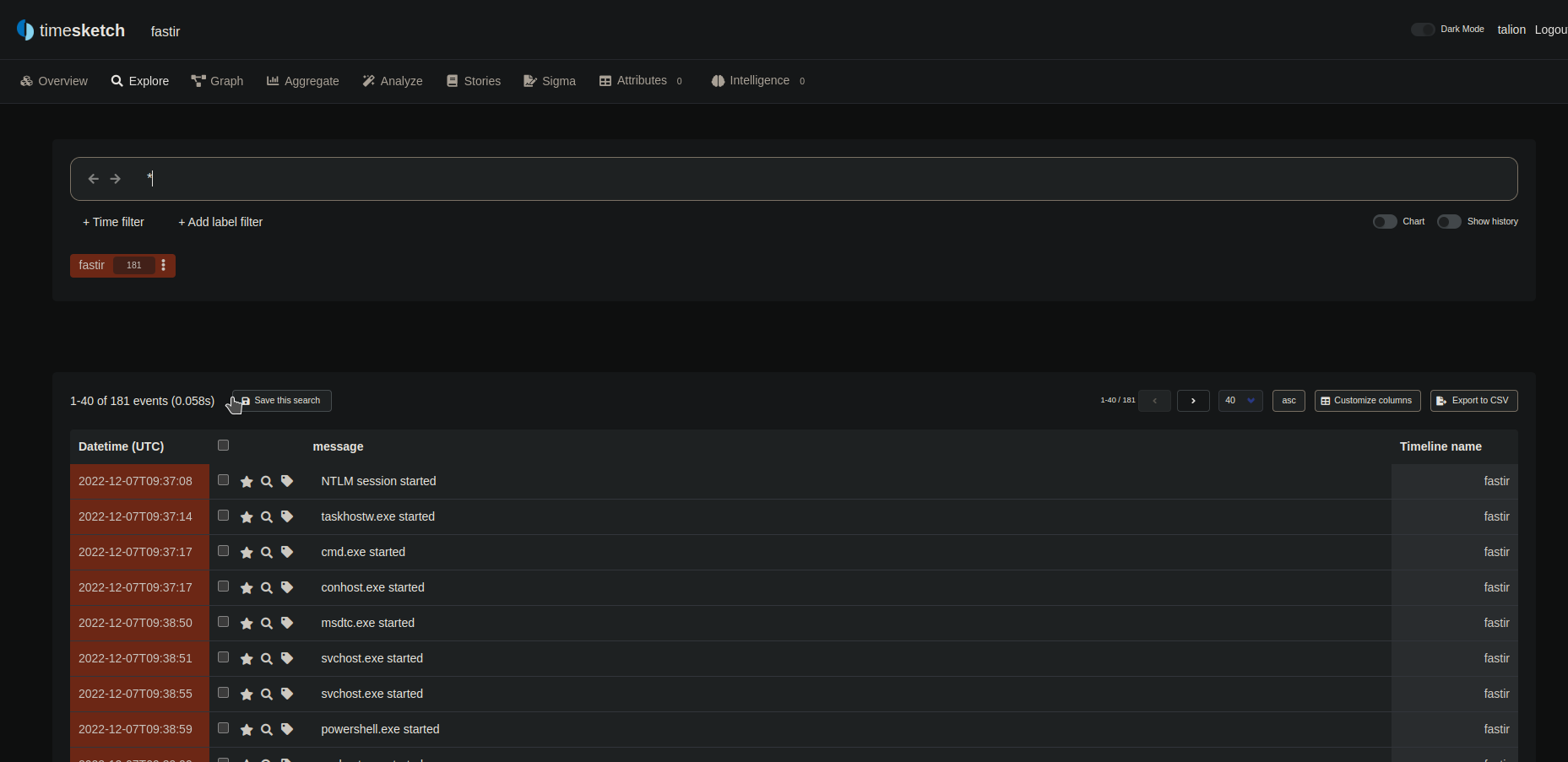The width and height of the screenshot is (1568, 762).
Task: Turn on Show history toggle
Action: (1449, 222)
